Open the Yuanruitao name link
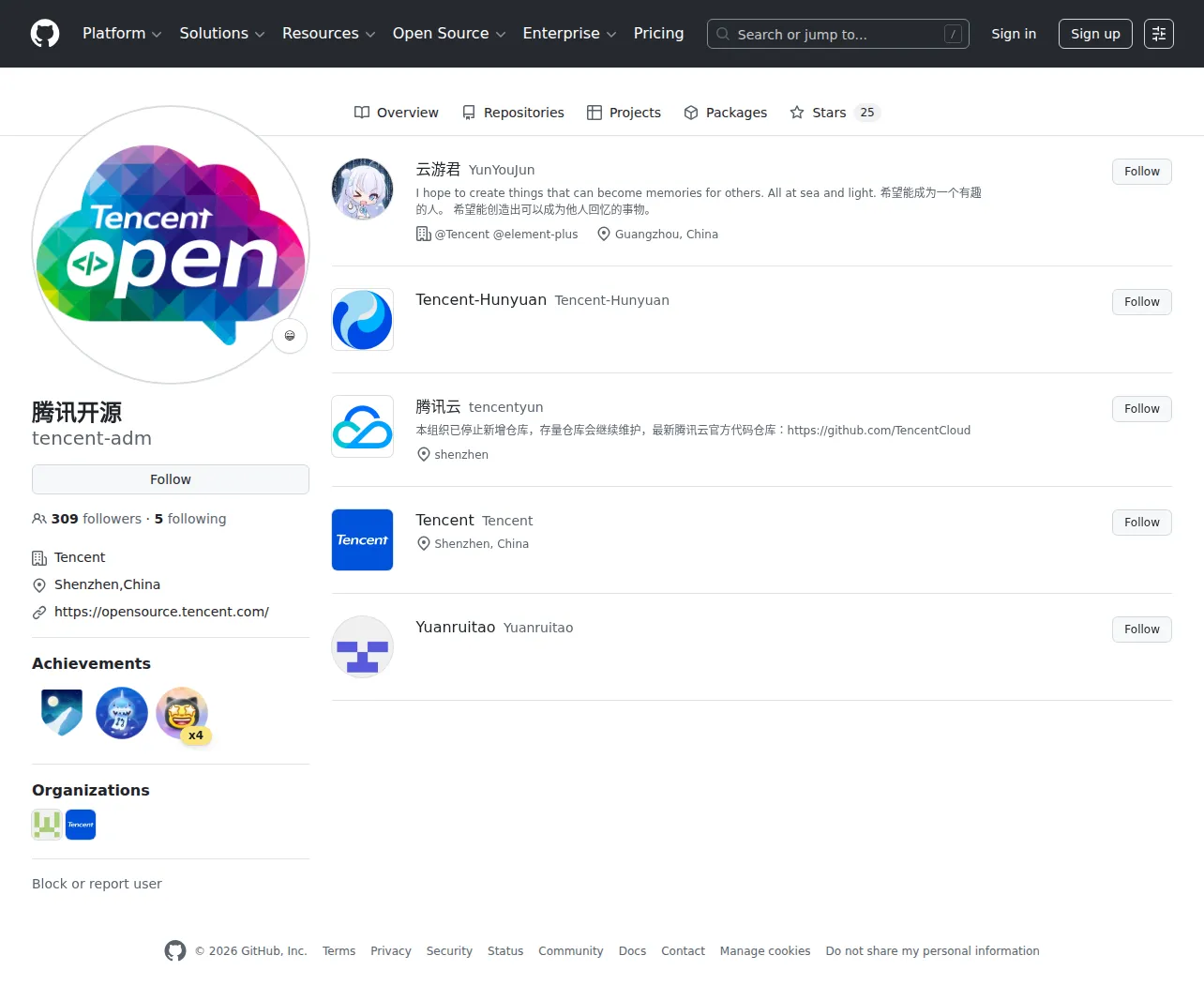The width and height of the screenshot is (1204, 1001). [494, 627]
